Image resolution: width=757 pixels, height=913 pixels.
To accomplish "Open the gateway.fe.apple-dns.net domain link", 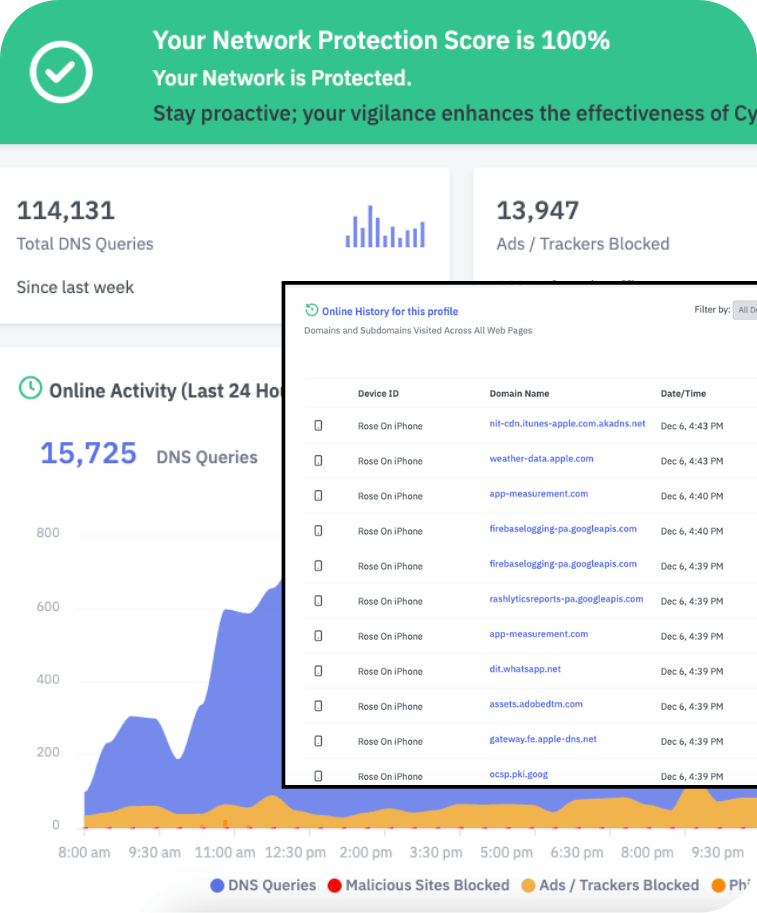I will 543,739.
